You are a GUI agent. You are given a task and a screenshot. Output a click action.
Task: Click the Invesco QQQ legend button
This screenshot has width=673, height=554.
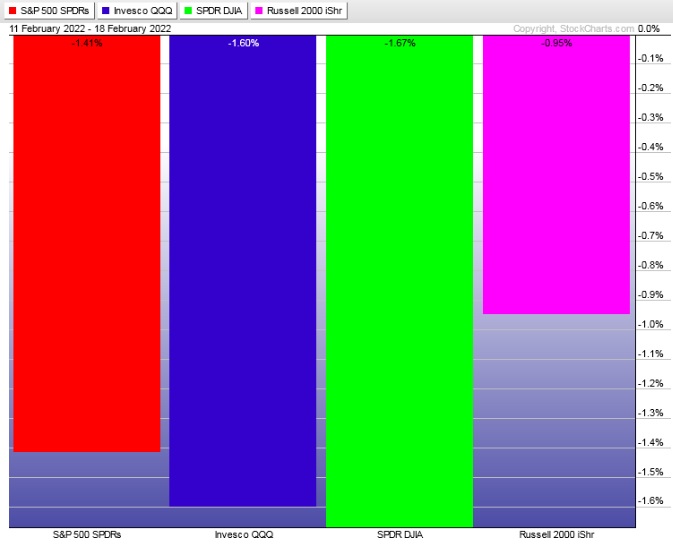(137, 11)
